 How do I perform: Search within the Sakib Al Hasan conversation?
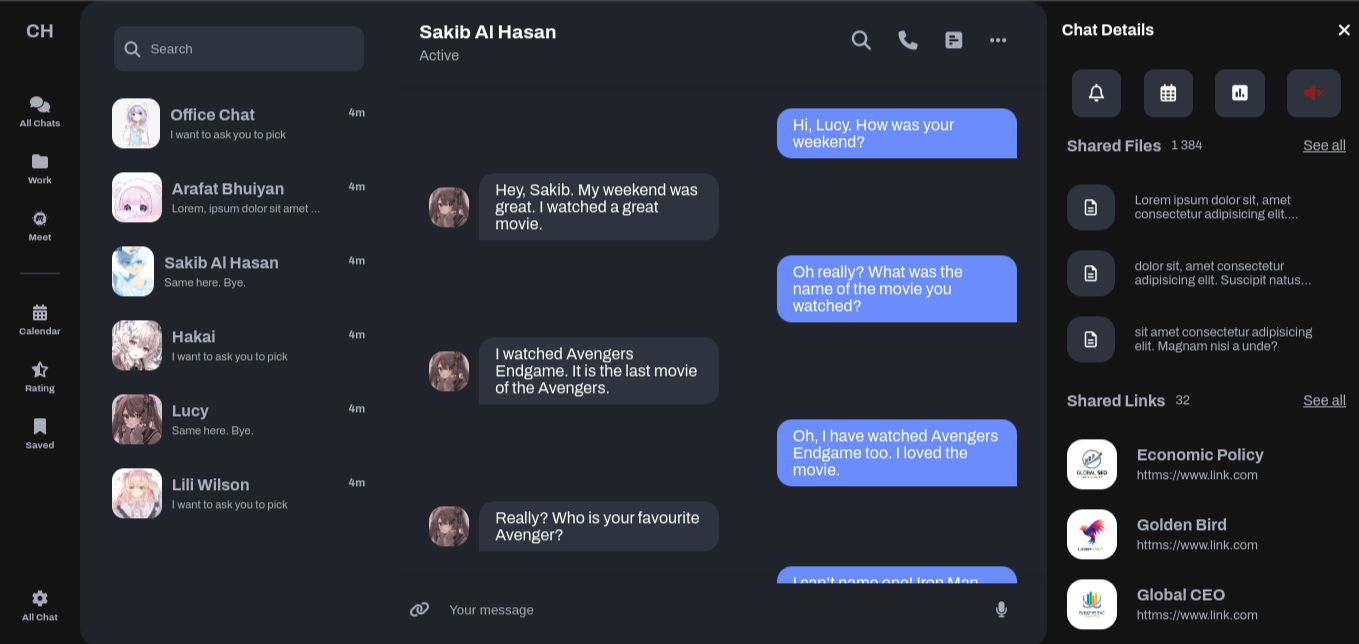(x=861, y=40)
